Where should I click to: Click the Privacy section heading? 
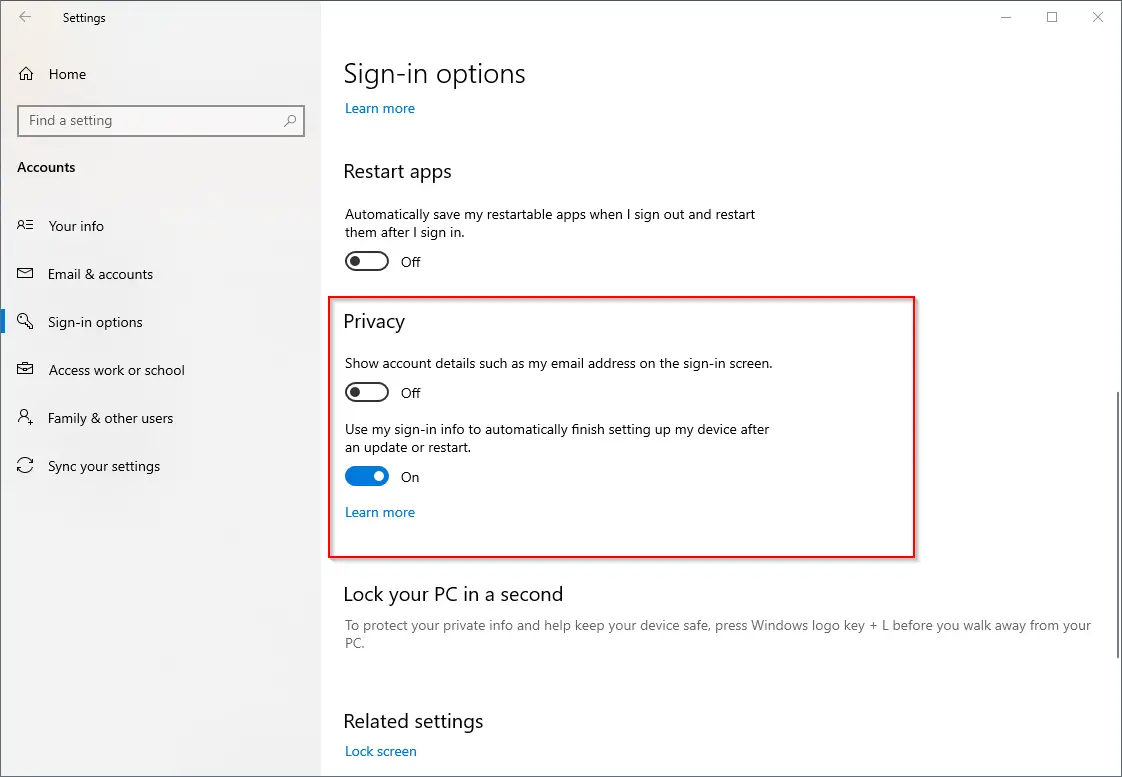[374, 322]
